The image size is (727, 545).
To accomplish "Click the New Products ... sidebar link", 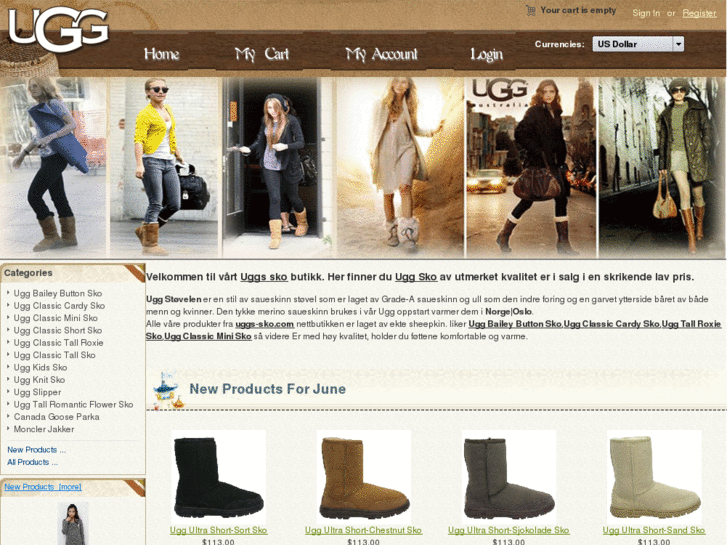I will click(36, 449).
